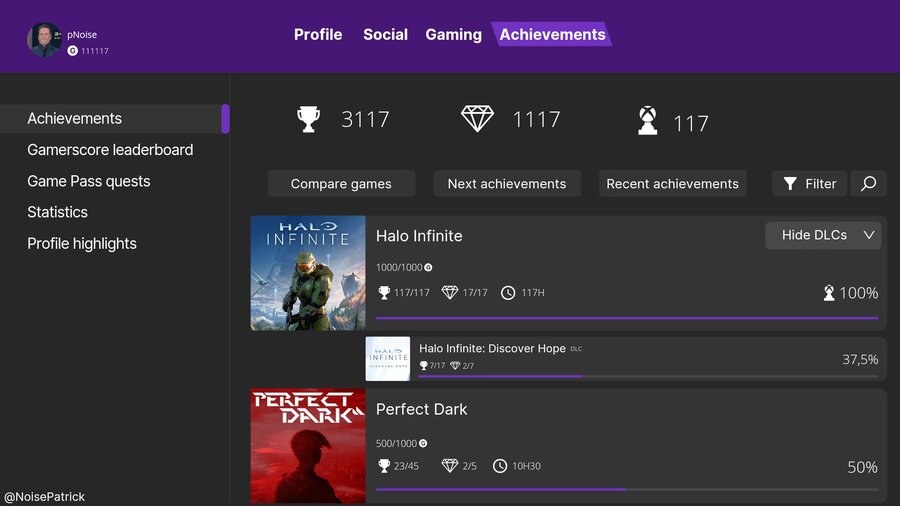Switch to the Gaming tab
The image size is (900, 506).
[453, 34]
